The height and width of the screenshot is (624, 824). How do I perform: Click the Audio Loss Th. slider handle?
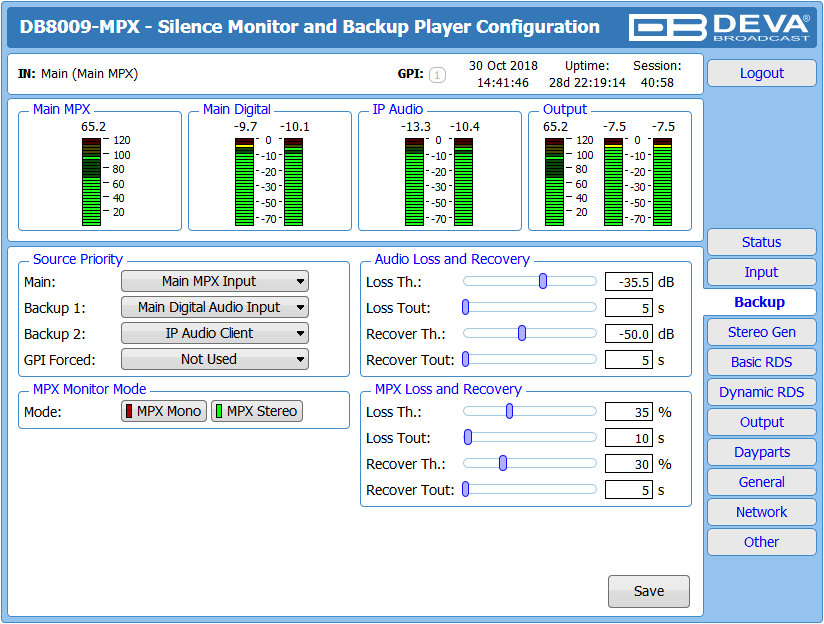tap(543, 281)
